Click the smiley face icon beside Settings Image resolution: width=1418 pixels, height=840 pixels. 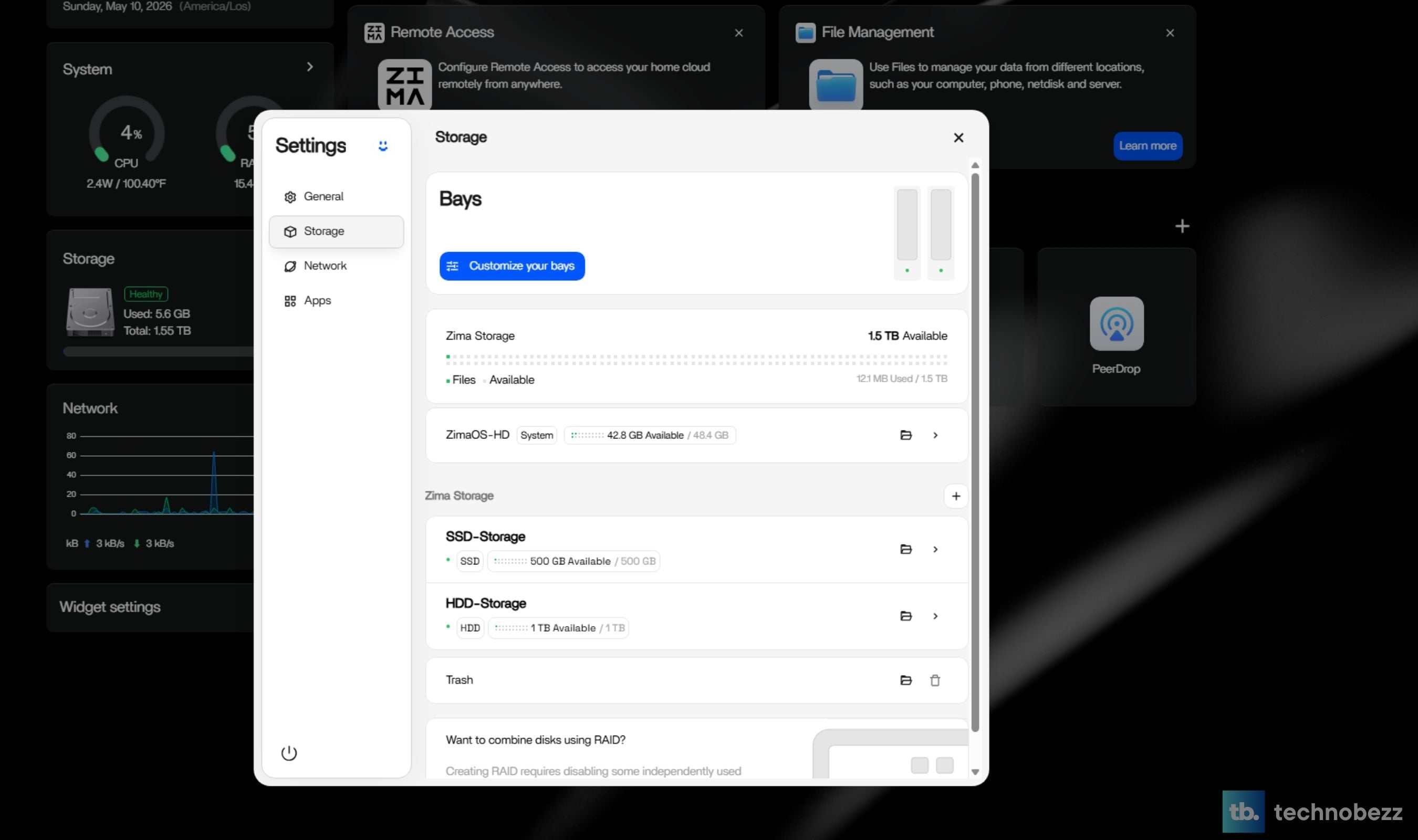tap(383, 146)
